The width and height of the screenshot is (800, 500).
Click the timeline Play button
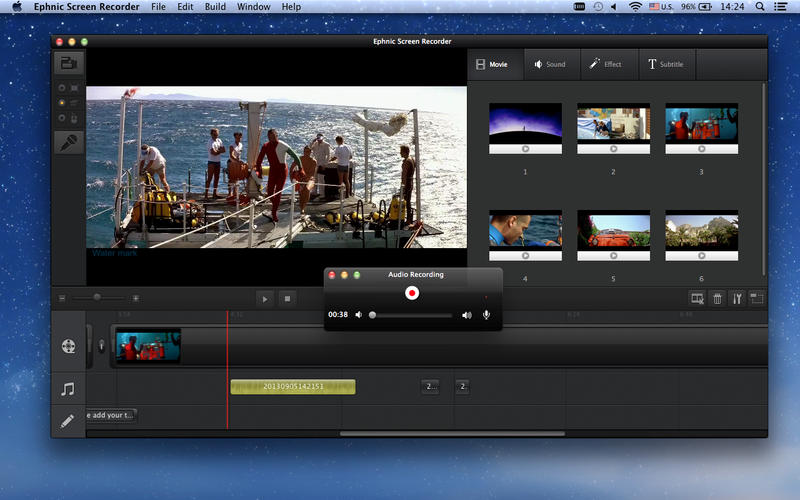[264, 299]
